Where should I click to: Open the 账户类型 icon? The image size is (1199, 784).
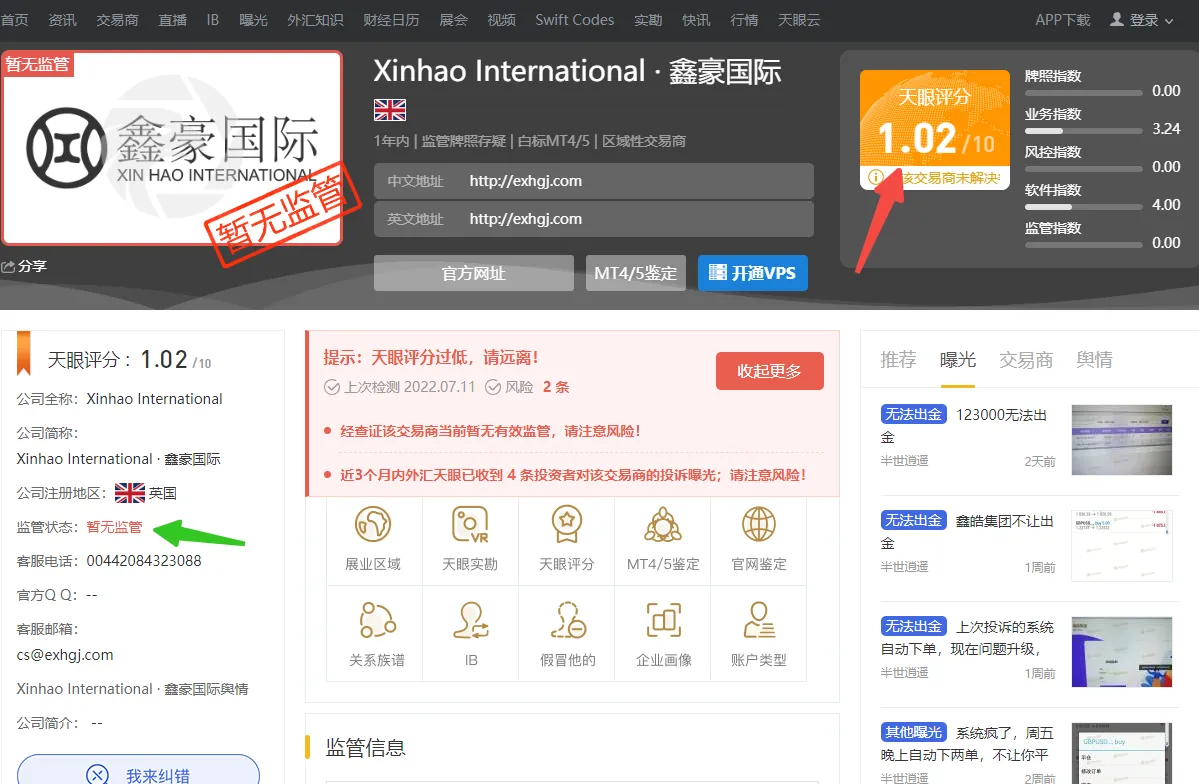(759, 620)
